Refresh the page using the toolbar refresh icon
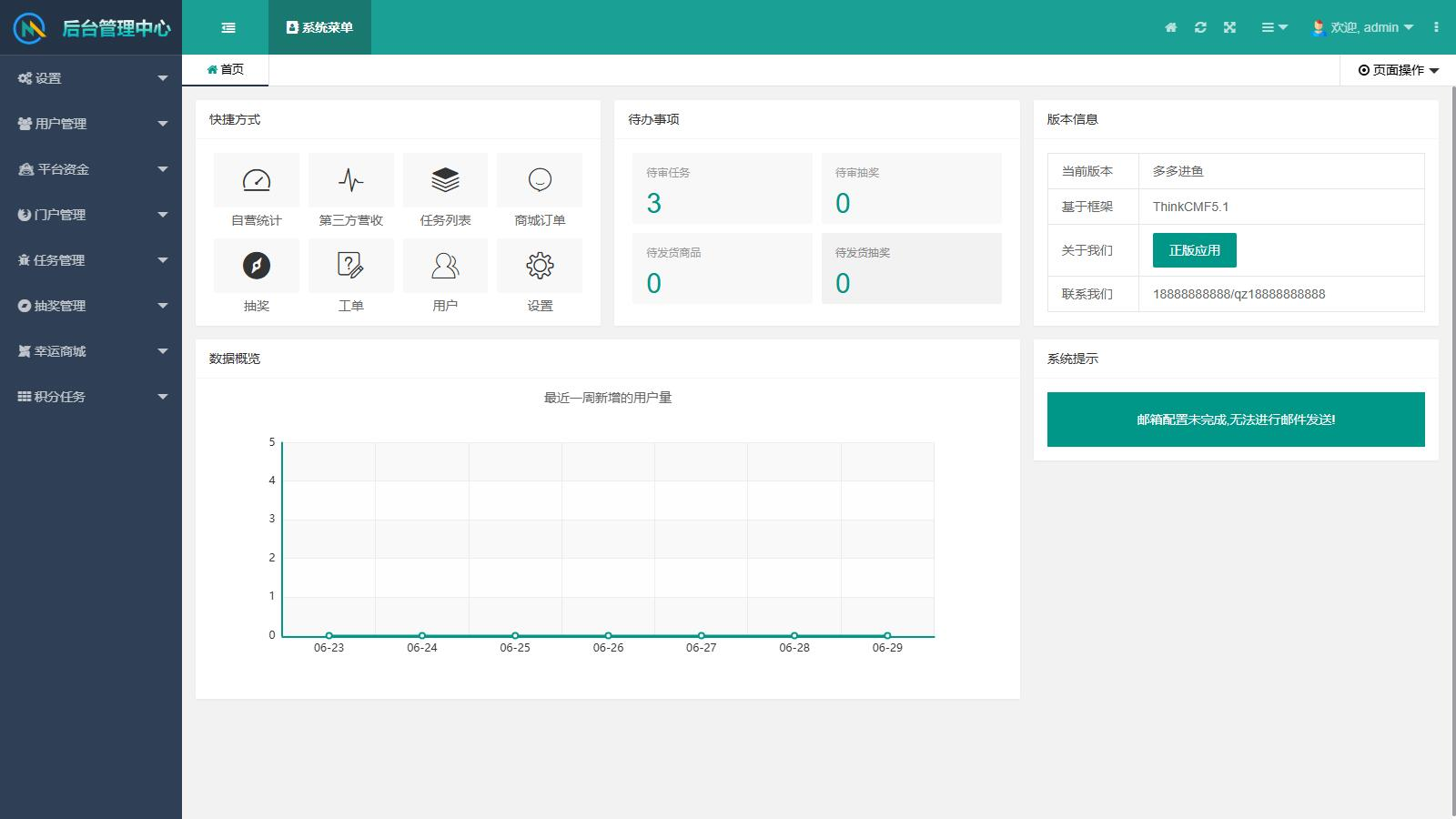 click(x=1200, y=27)
